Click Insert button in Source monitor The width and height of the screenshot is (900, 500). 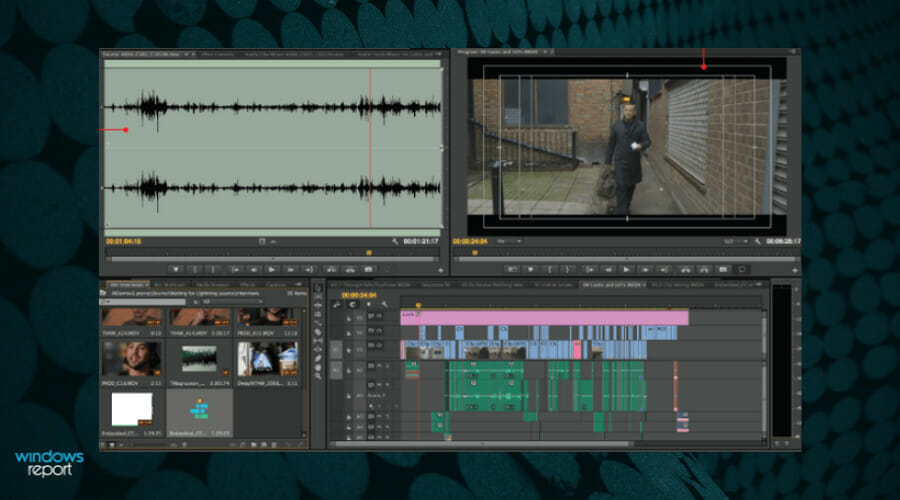point(332,269)
